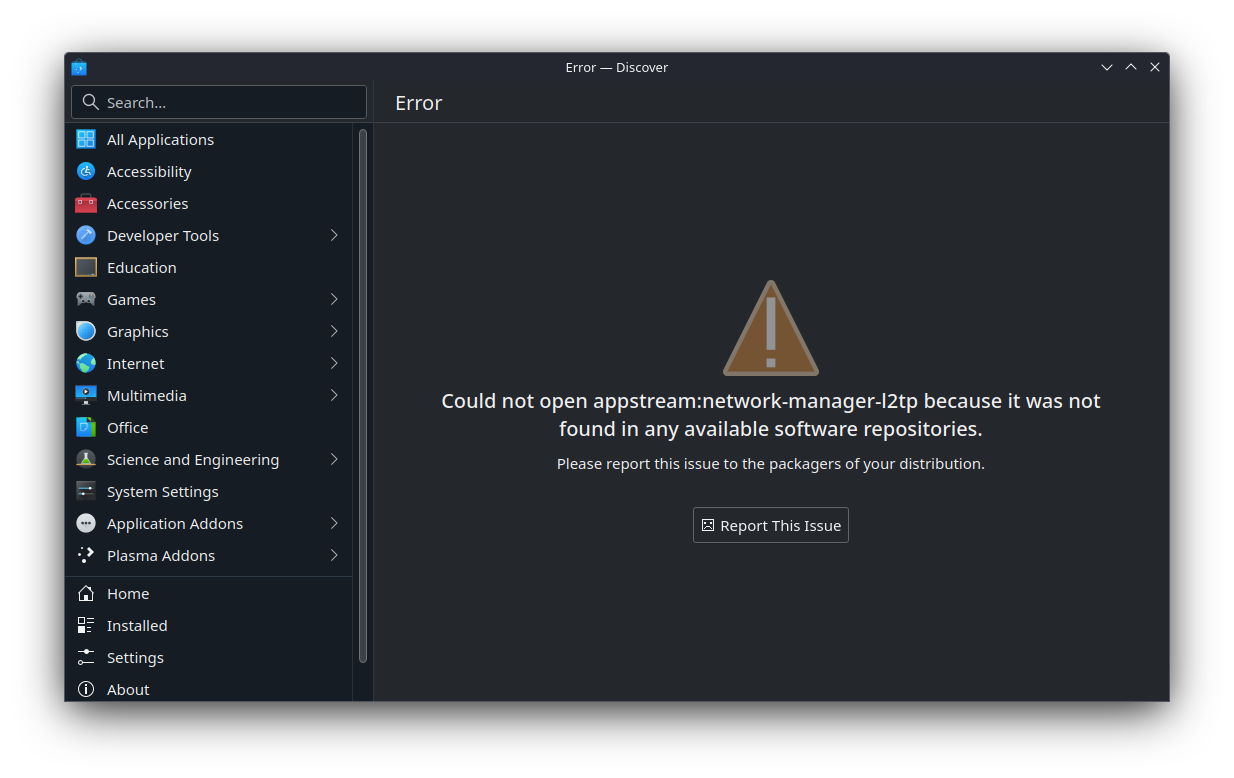This screenshot has height=778, width=1234.
Task: Select the Education category label
Action: pos(142,268)
